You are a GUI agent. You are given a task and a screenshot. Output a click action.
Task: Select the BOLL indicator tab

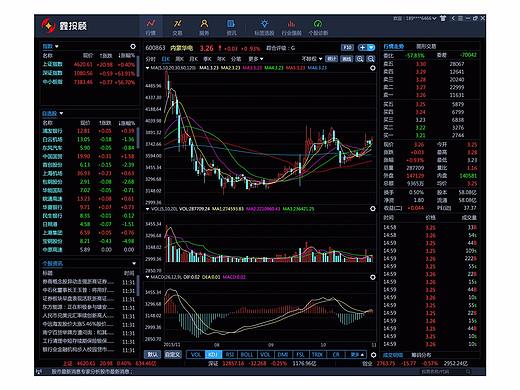pos(247,355)
